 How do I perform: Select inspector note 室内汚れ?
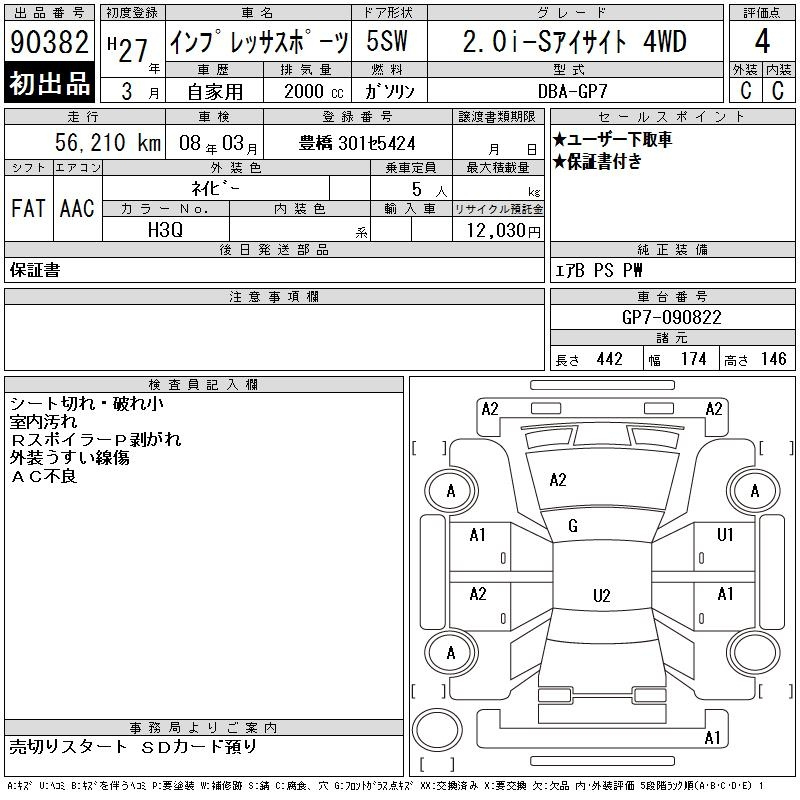(x=43, y=422)
